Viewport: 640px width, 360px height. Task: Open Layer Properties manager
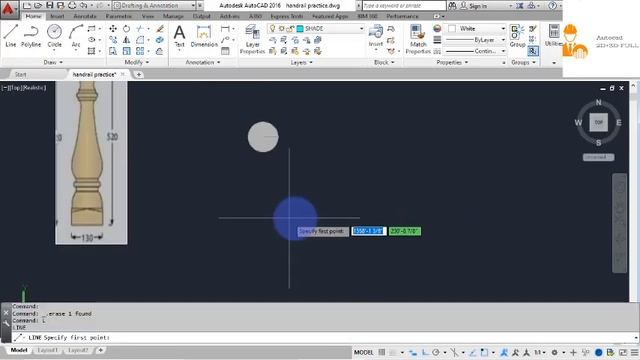(x=252, y=40)
